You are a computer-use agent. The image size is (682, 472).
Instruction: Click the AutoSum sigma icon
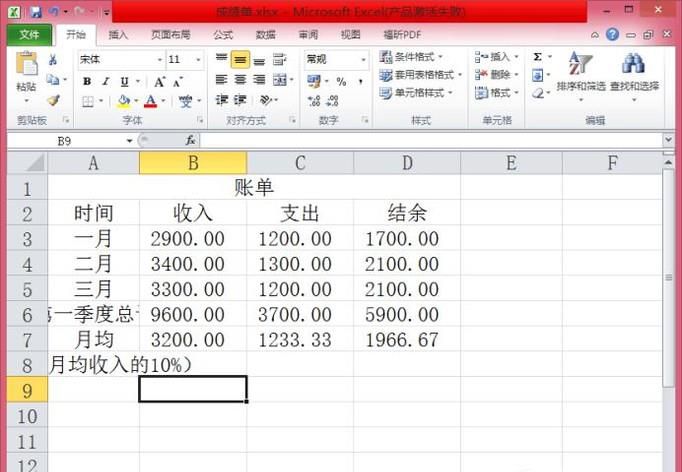click(537, 58)
